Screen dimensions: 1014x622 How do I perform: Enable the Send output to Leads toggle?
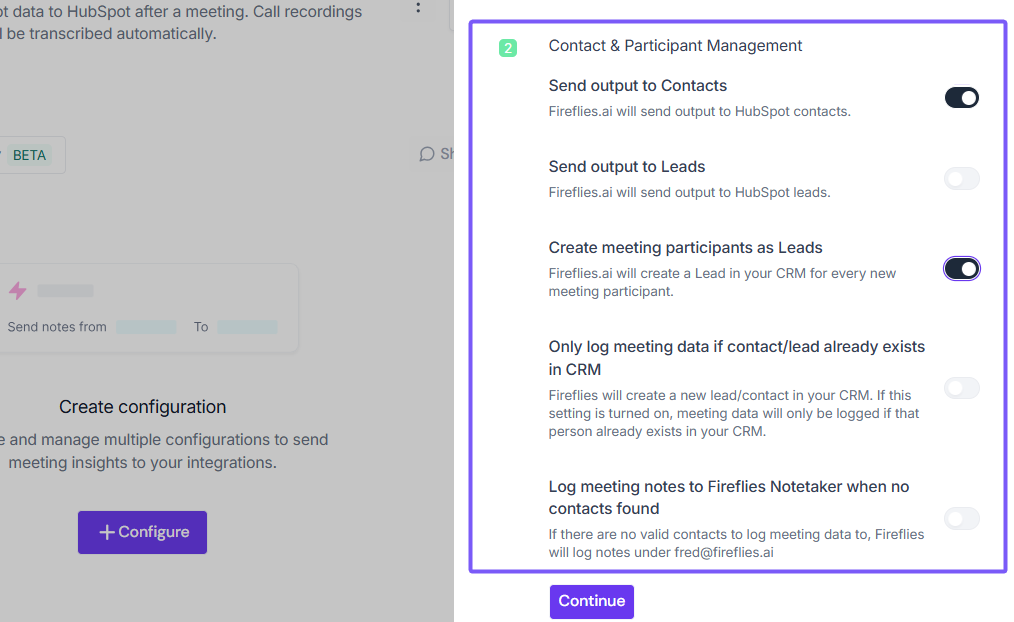[961, 178]
